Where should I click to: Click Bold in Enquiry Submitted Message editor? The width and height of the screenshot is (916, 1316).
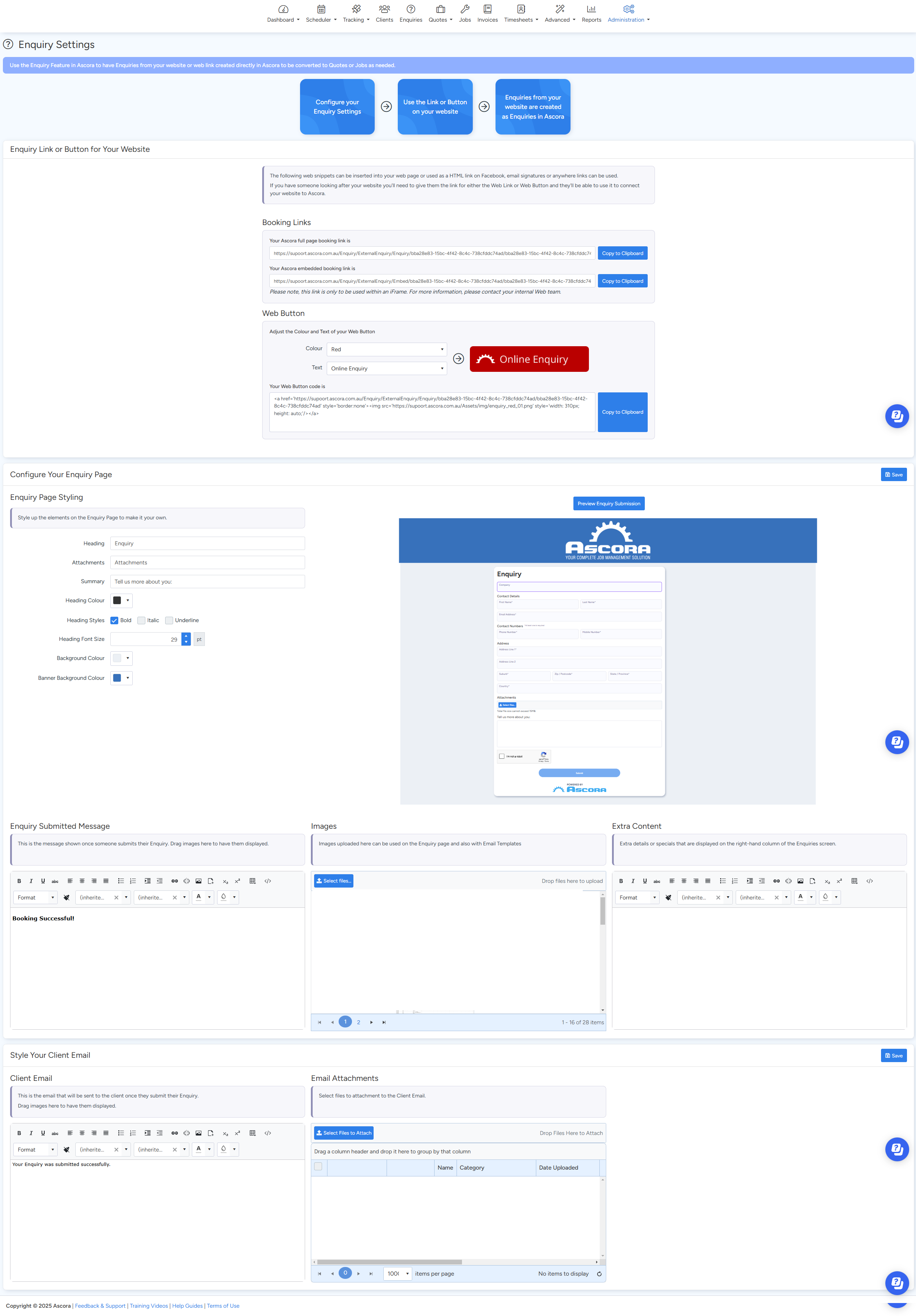click(x=19, y=881)
